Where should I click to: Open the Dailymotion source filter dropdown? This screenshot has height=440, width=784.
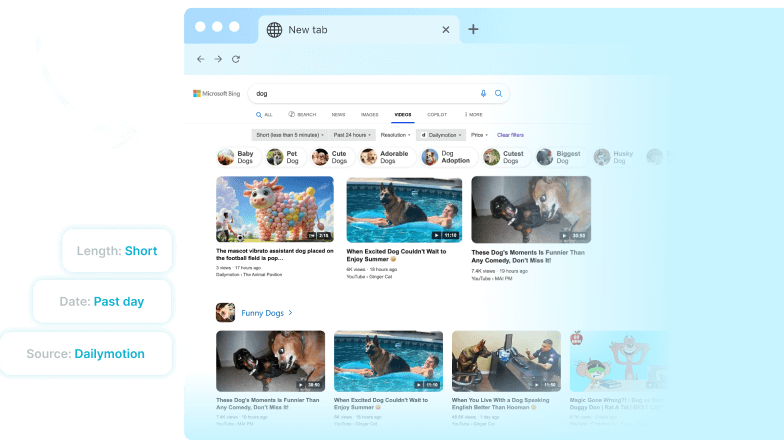[440, 134]
